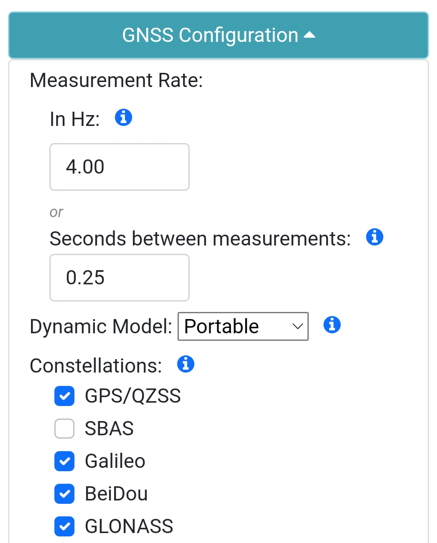Click the info icon next to In Hz

pos(123,117)
